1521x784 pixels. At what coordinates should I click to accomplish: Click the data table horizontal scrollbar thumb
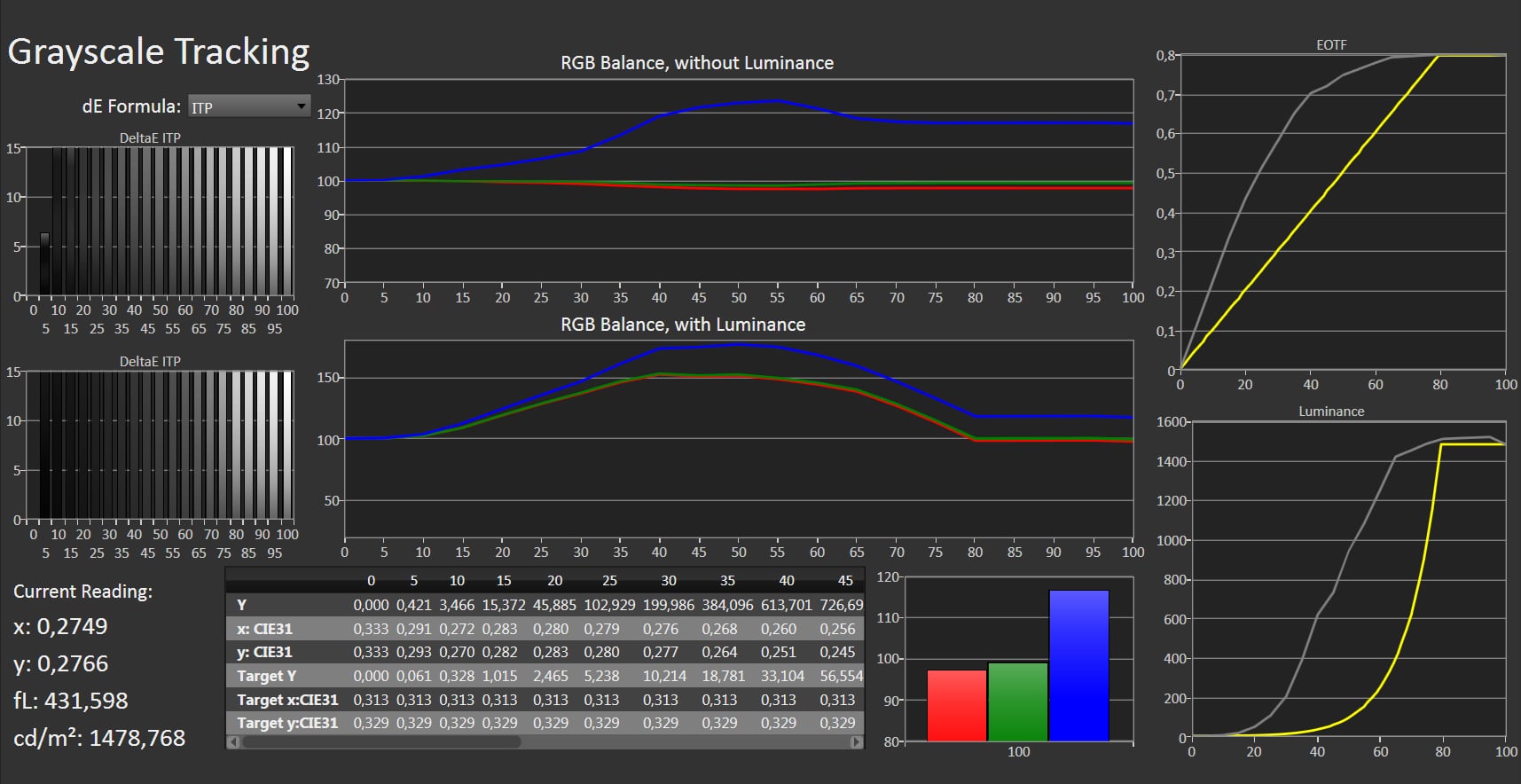381,742
